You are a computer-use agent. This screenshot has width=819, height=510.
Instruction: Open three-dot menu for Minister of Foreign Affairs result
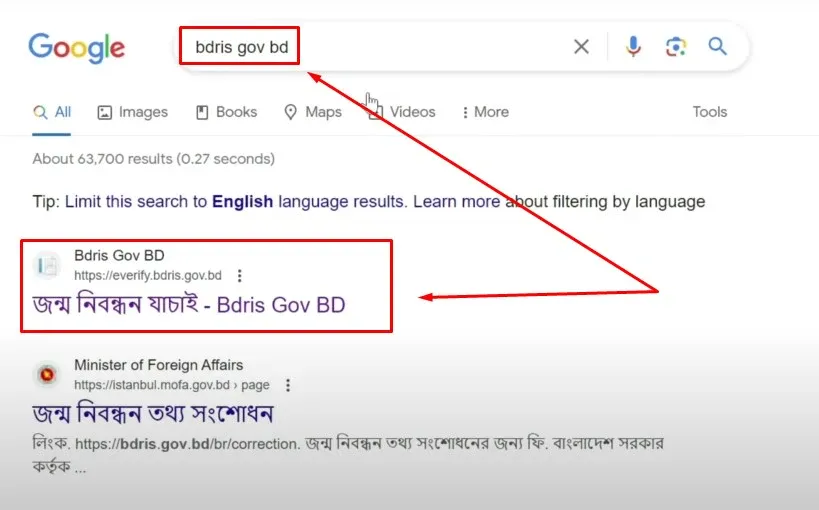[x=288, y=385]
